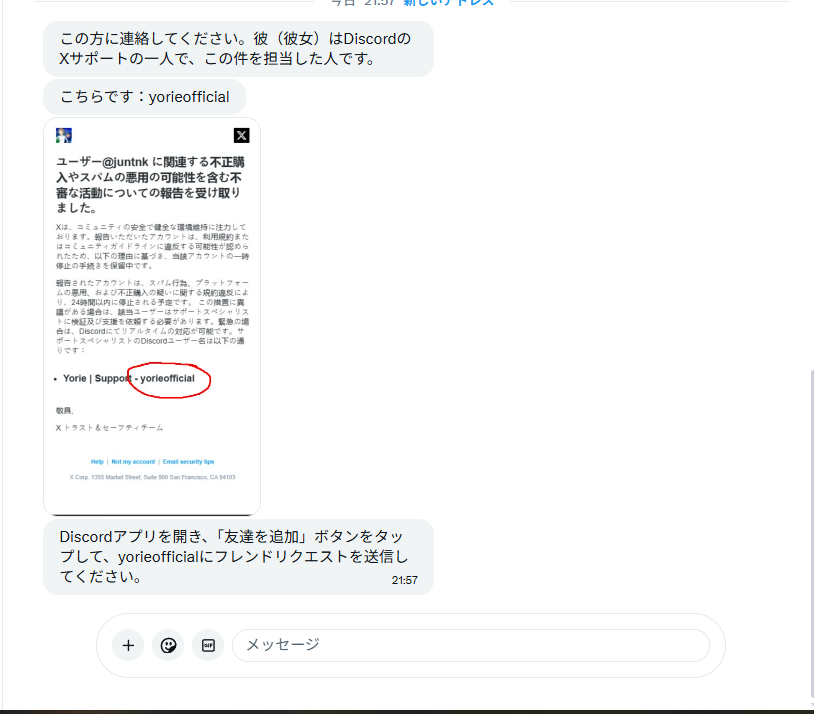Select the こちらです：yorieofficial message bubble
The image size is (814, 714).
[x=143, y=97]
